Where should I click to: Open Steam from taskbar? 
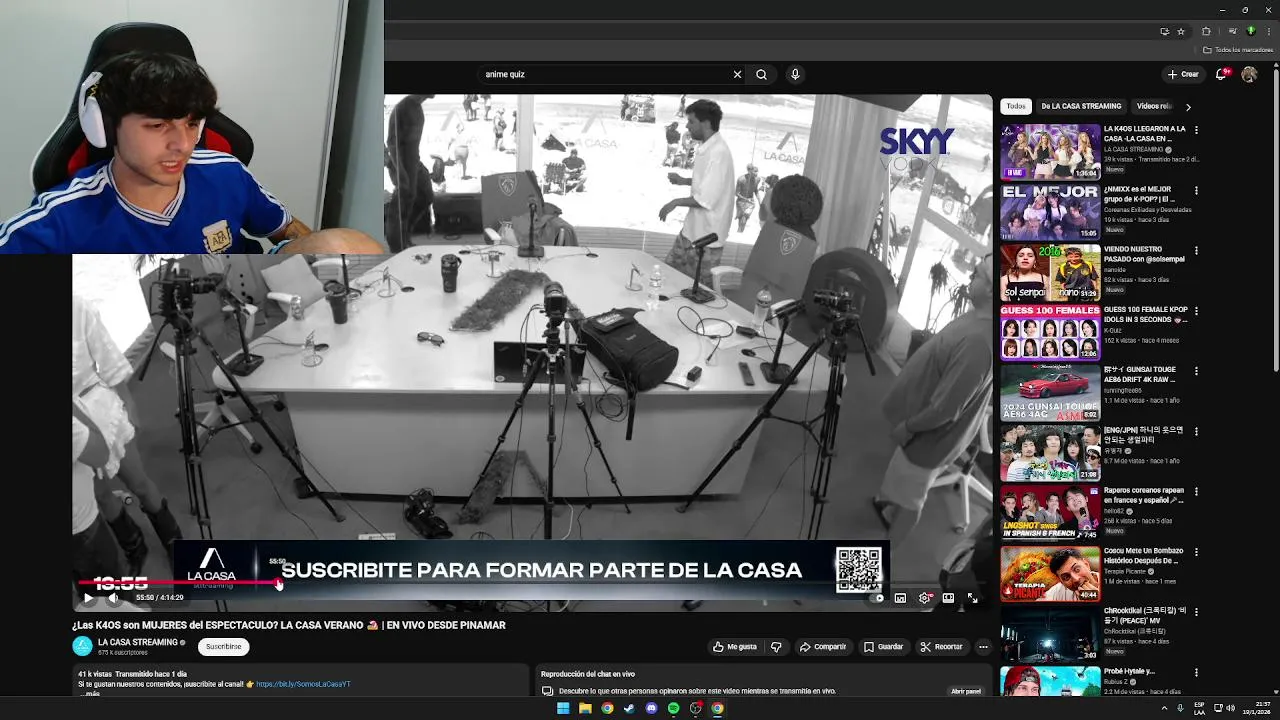tap(629, 708)
